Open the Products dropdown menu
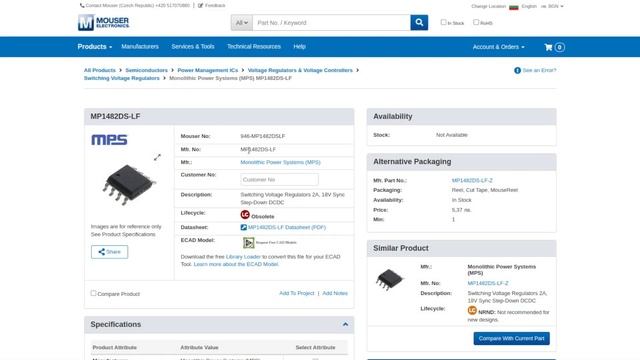The image size is (640, 360). (95, 47)
